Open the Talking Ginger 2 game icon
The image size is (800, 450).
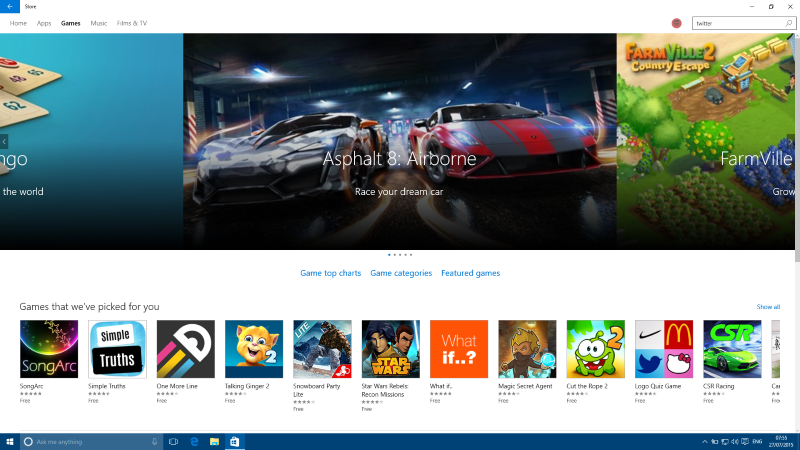pyautogui.click(x=254, y=349)
